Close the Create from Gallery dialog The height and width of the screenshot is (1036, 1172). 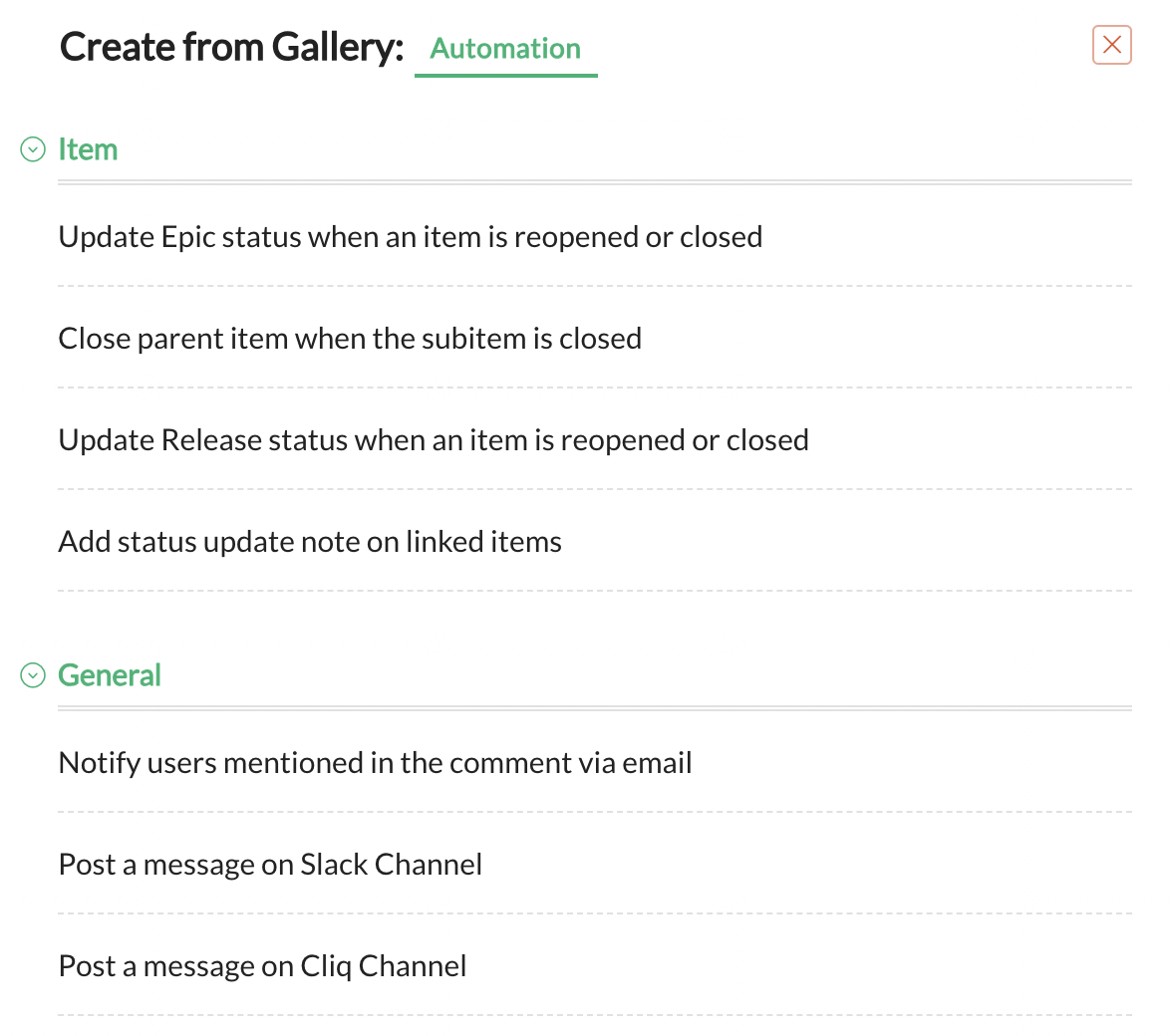tap(1111, 45)
